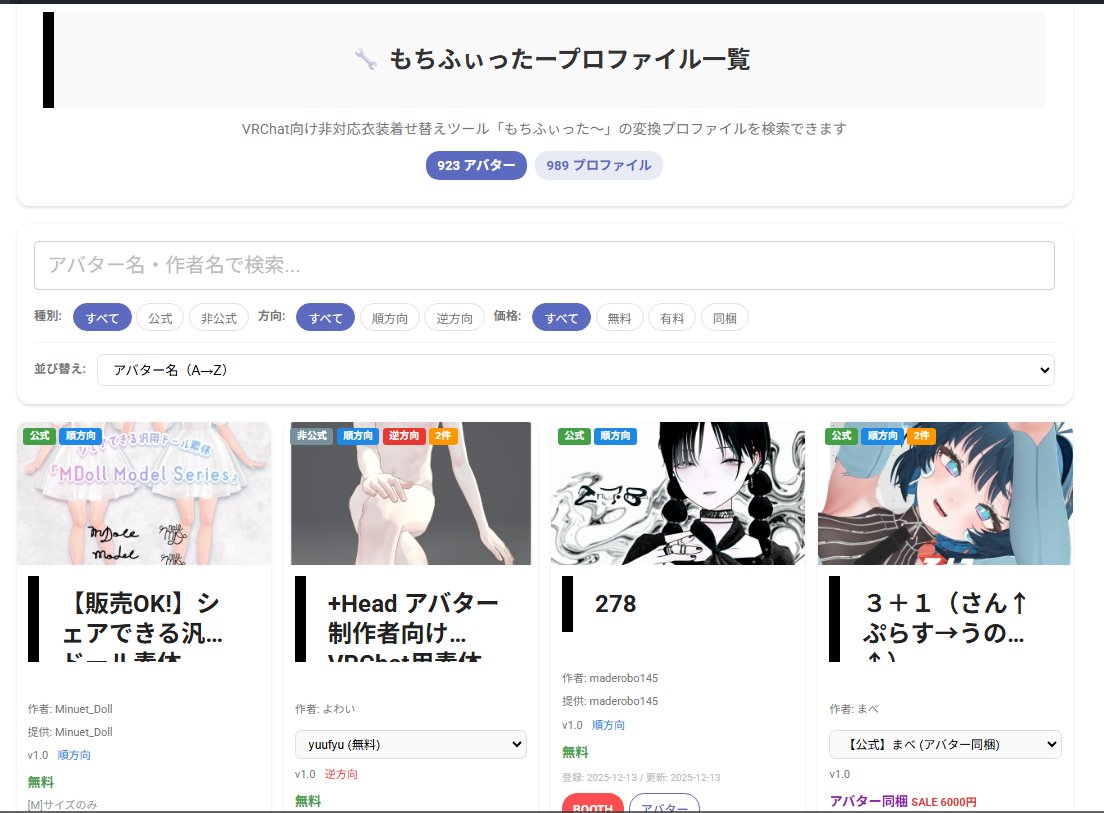This screenshot has height=813, width=1104.
Task: Click the 登録: 2025-12-13 date line
Action: click(641, 778)
